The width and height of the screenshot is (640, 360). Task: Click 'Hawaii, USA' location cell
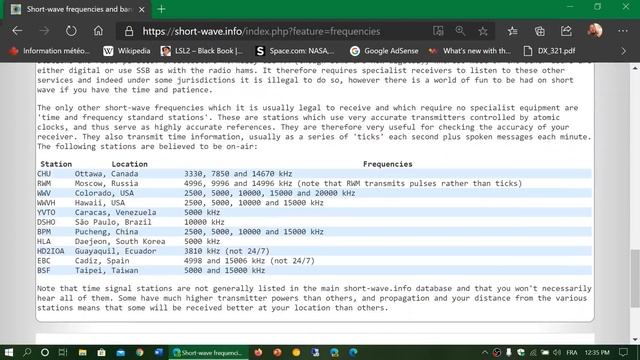(100, 203)
